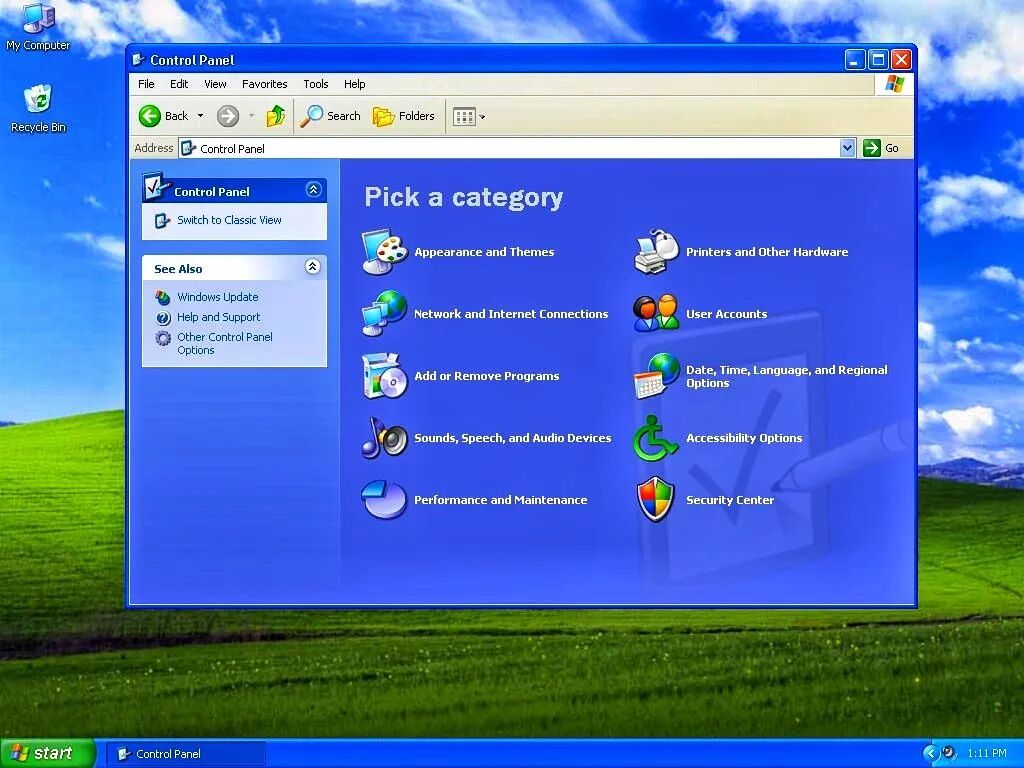
Task: Open the Sounds, Speech, and Audio Devices icon
Action: [x=385, y=438]
